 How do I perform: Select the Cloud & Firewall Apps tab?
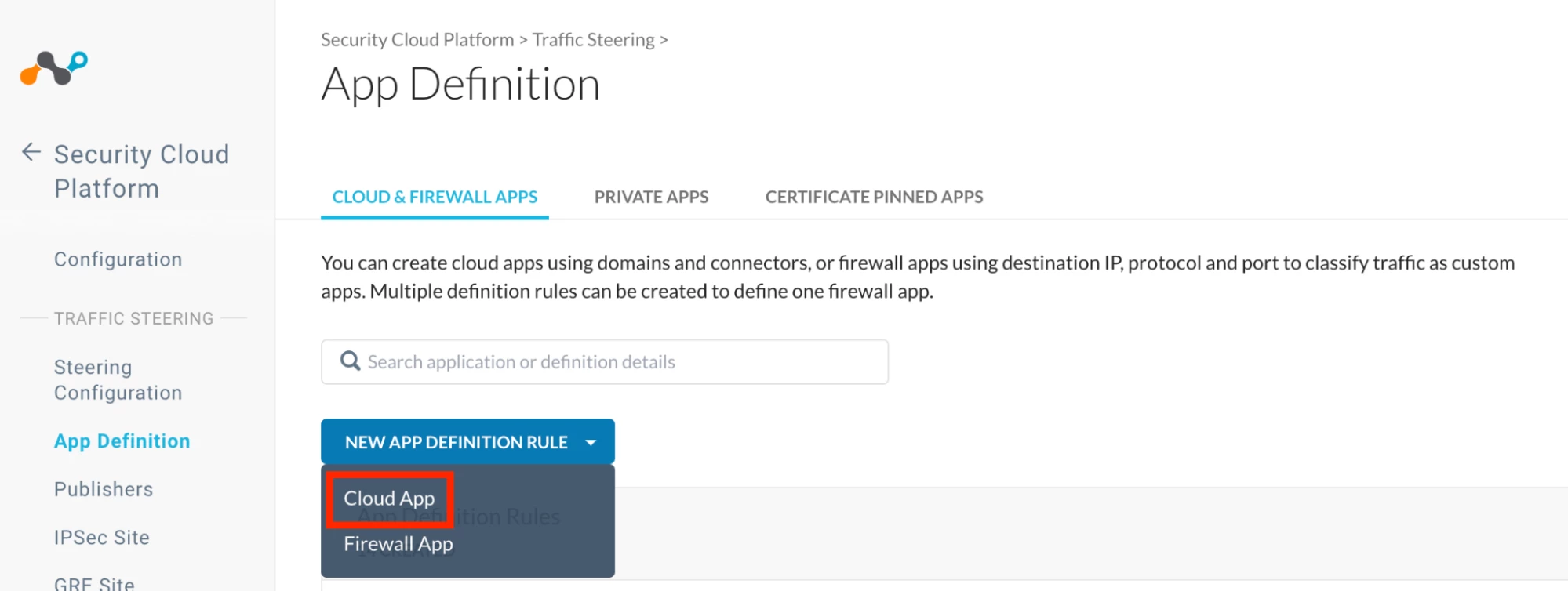(435, 197)
